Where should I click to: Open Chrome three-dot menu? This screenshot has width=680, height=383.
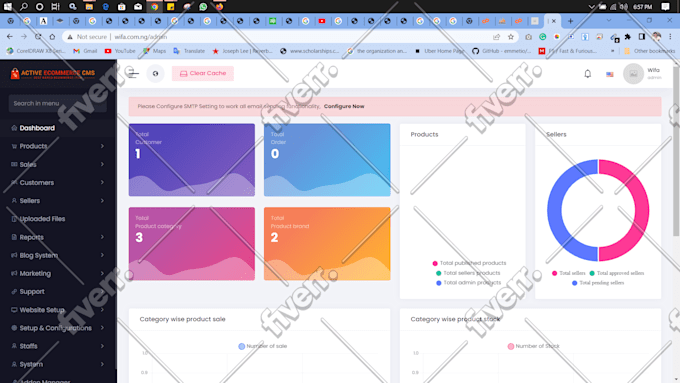point(670,37)
